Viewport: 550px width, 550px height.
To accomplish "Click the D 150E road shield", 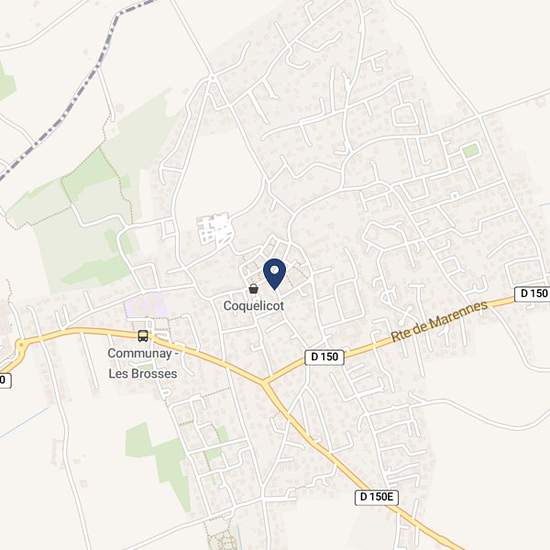I will [x=376, y=497].
